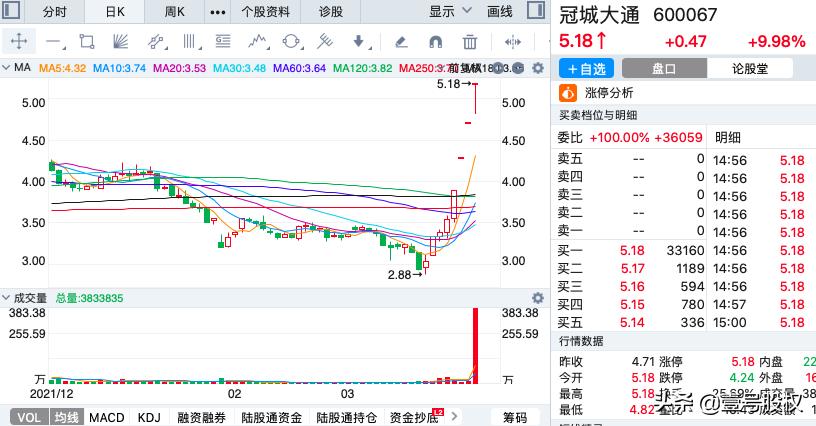Click the 买一 price 5.18
Screen dimensions: 816x426
point(632,251)
